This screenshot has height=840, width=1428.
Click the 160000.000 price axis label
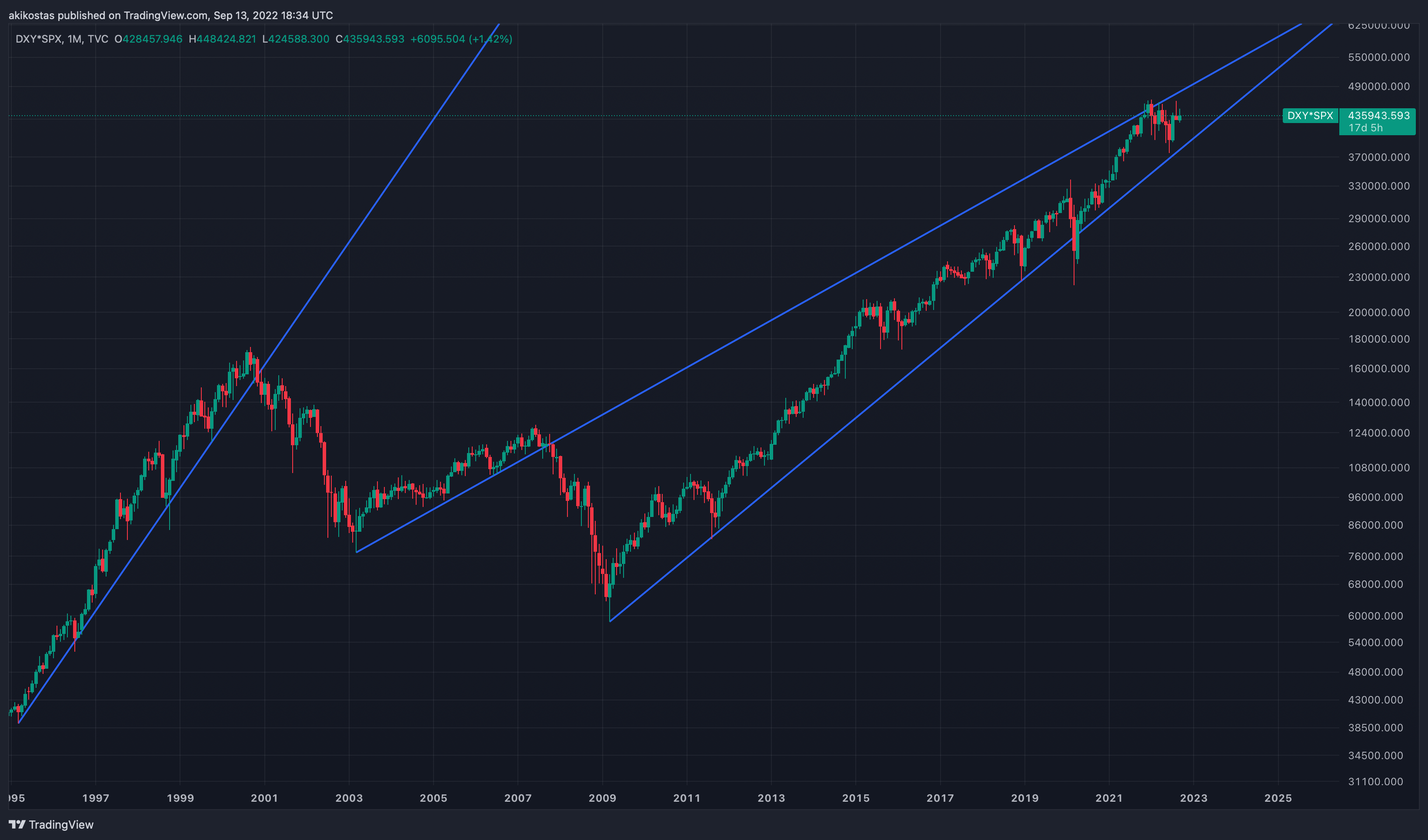[x=1379, y=368]
